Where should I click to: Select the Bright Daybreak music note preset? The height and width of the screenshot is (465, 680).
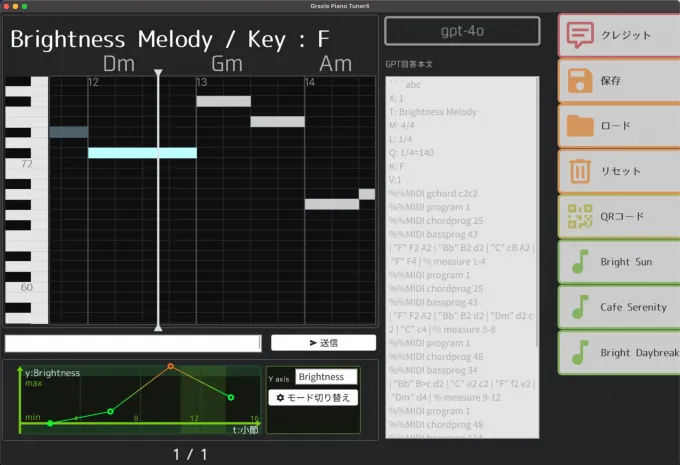coord(578,352)
